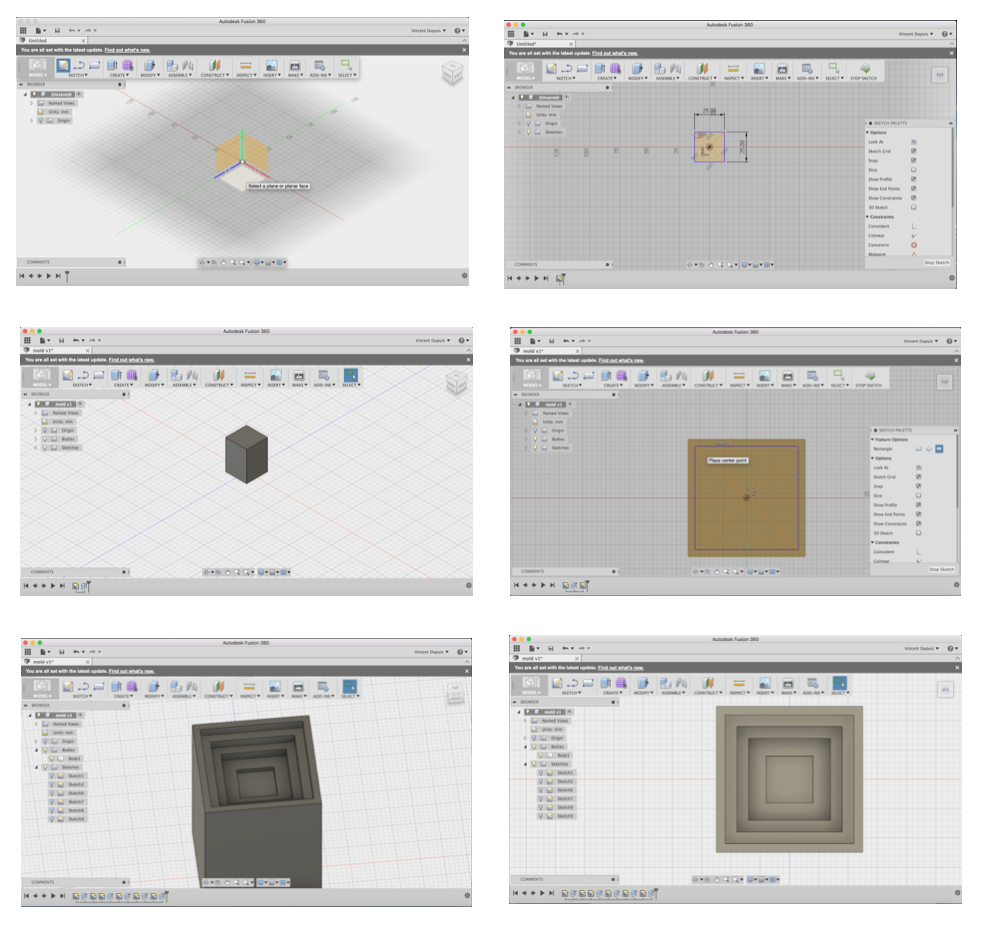Click Stop Sketch button in 25.00 sketch palette
The height and width of the screenshot is (936, 994).
[936, 262]
